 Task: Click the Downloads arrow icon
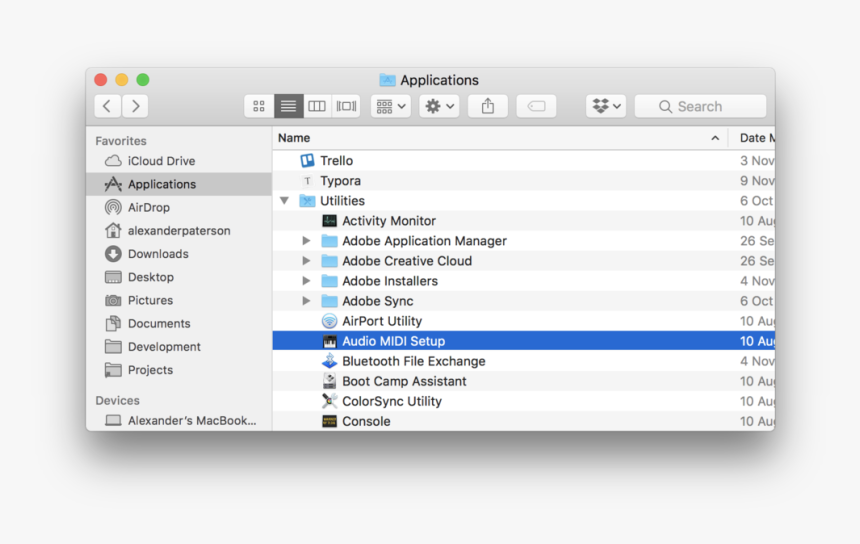pos(113,254)
